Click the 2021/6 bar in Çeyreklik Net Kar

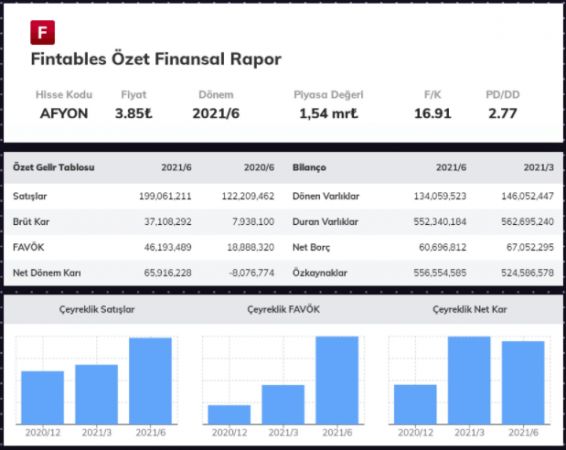click(523, 383)
